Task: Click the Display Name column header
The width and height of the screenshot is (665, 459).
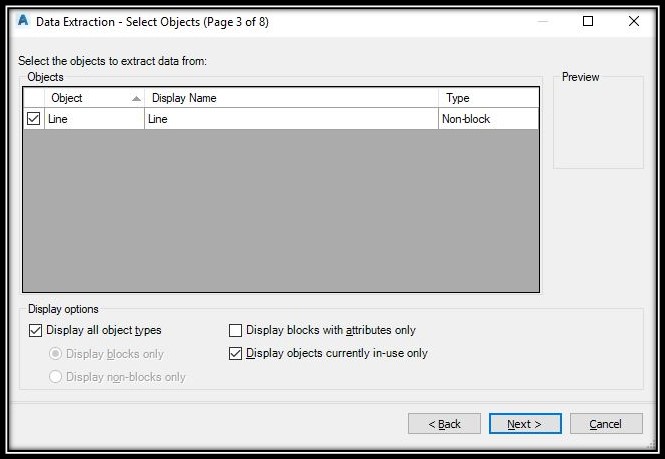Action: pyautogui.click(x=291, y=98)
